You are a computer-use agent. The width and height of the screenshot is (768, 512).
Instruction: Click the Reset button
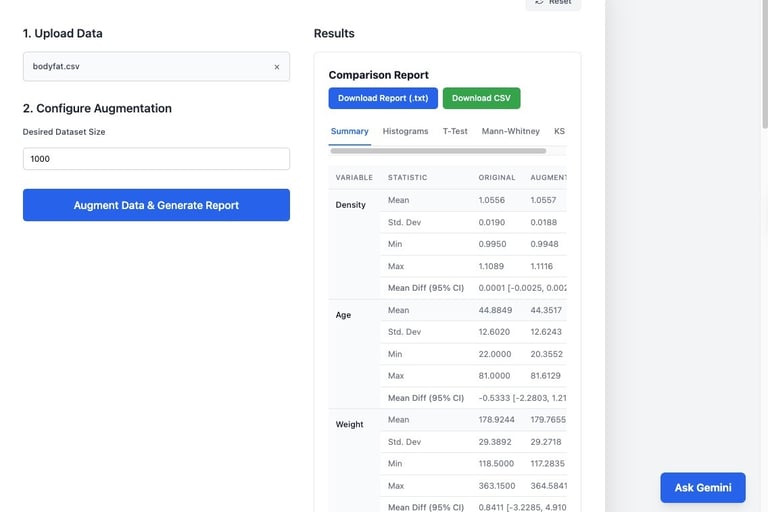click(x=553, y=3)
